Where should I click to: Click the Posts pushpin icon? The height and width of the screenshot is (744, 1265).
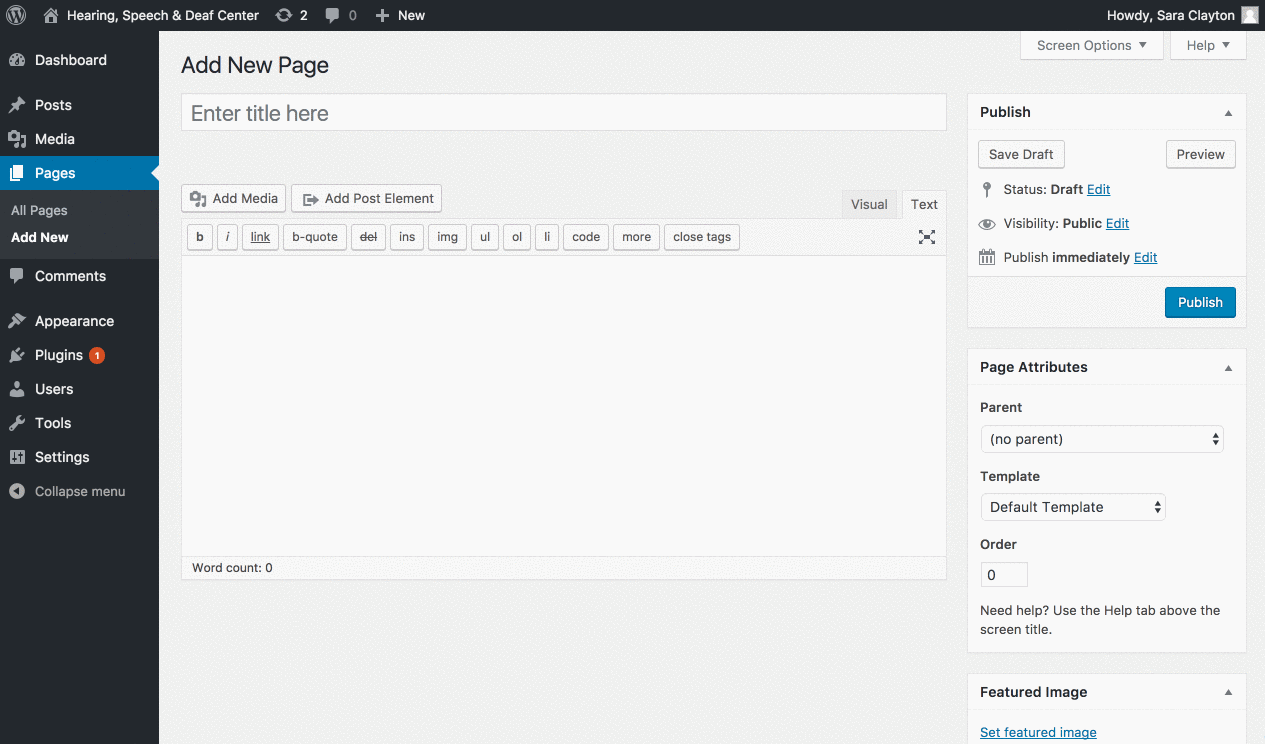[x=17, y=105]
